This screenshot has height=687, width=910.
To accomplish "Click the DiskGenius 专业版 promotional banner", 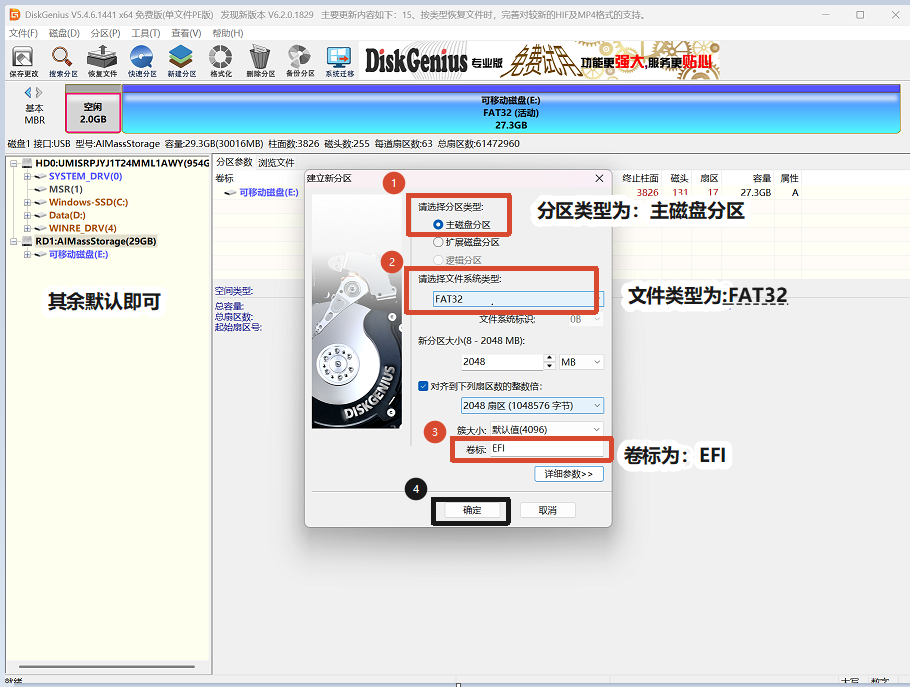I will pyautogui.click(x=540, y=60).
